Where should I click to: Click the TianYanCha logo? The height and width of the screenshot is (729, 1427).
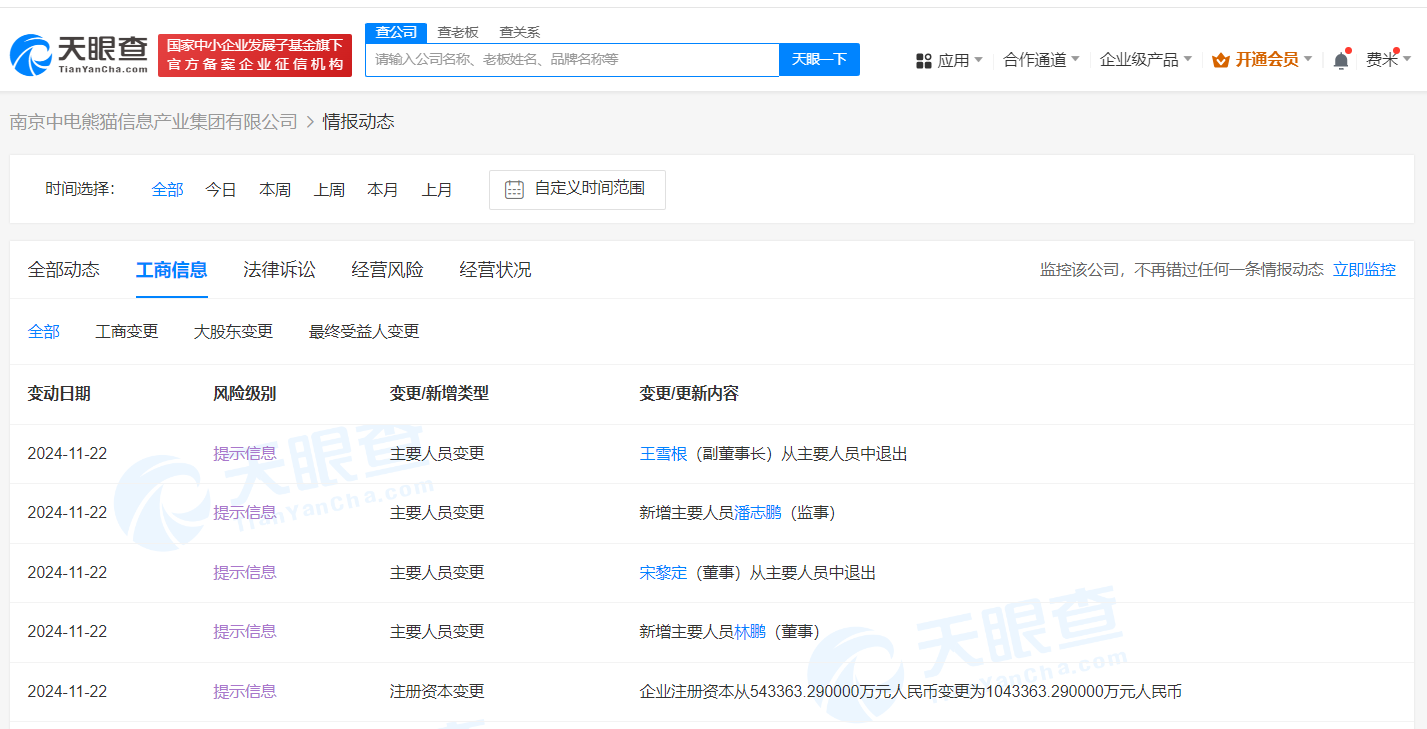(x=79, y=55)
